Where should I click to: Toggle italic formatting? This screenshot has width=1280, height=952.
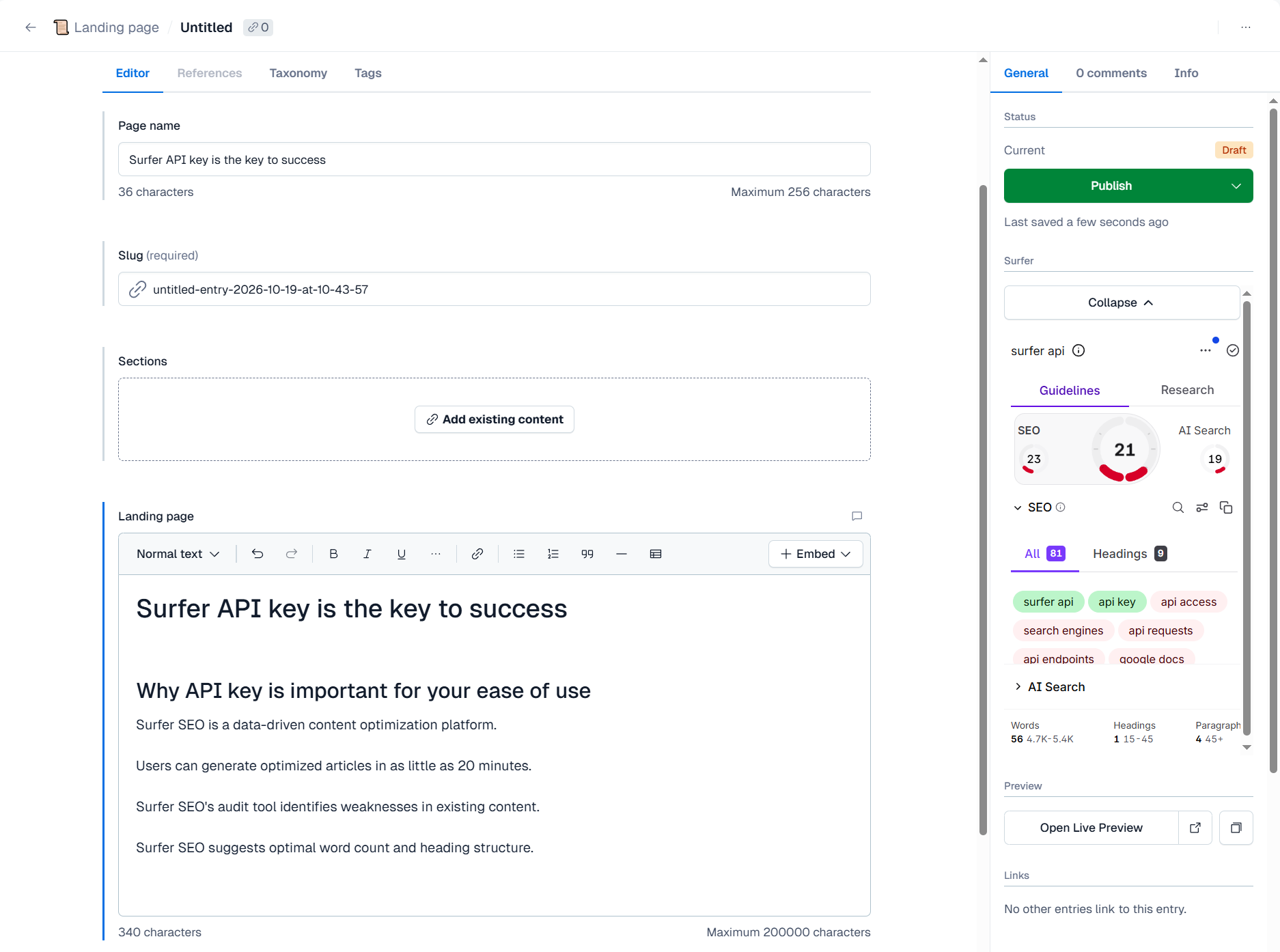367,554
